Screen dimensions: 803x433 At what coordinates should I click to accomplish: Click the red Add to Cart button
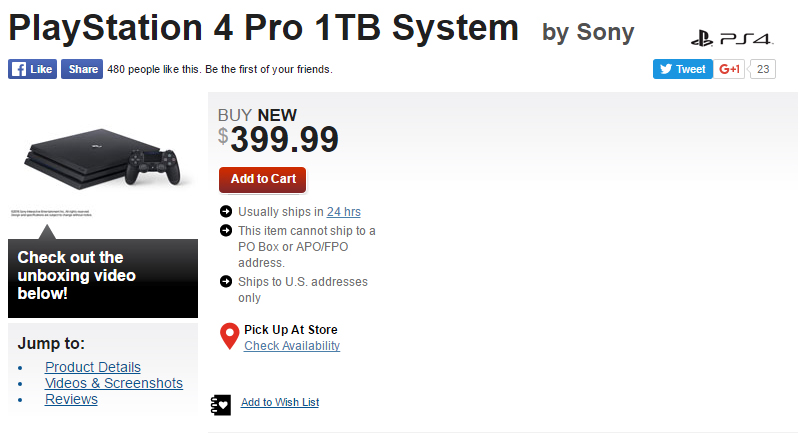coord(262,179)
